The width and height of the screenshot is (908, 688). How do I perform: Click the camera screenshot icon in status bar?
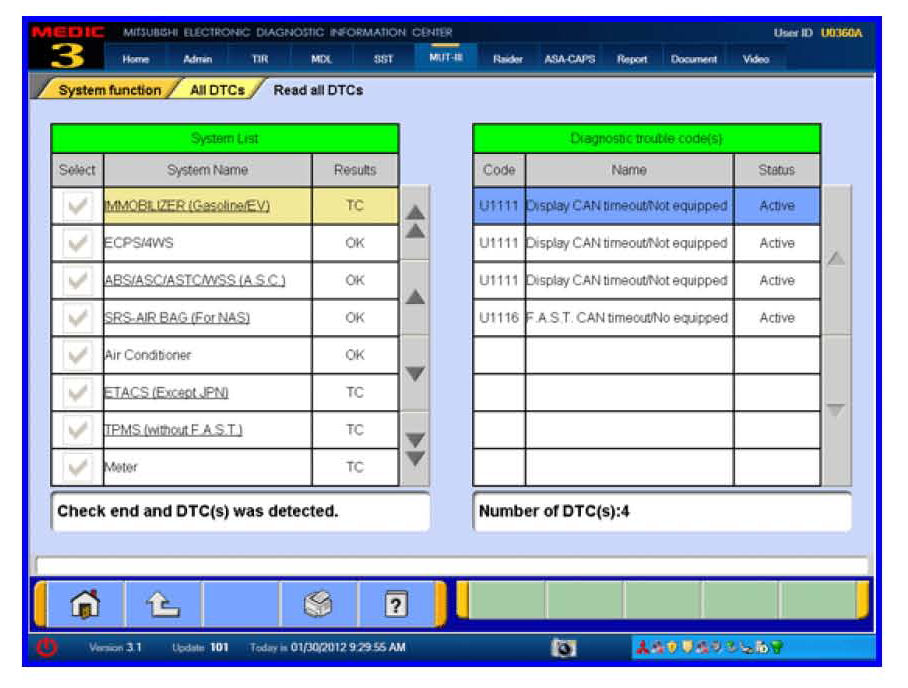click(563, 648)
